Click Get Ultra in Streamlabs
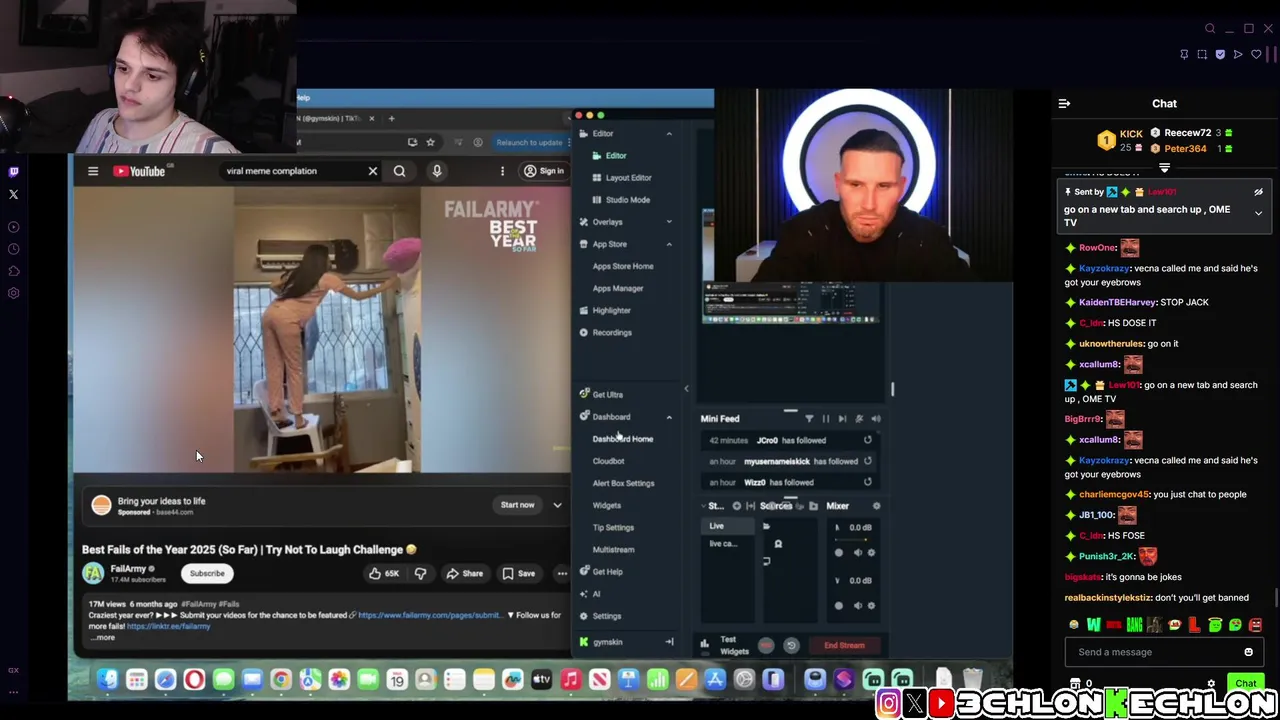Viewport: 1280px width, 720px height. pyautogui.click(x=607, y=395)
